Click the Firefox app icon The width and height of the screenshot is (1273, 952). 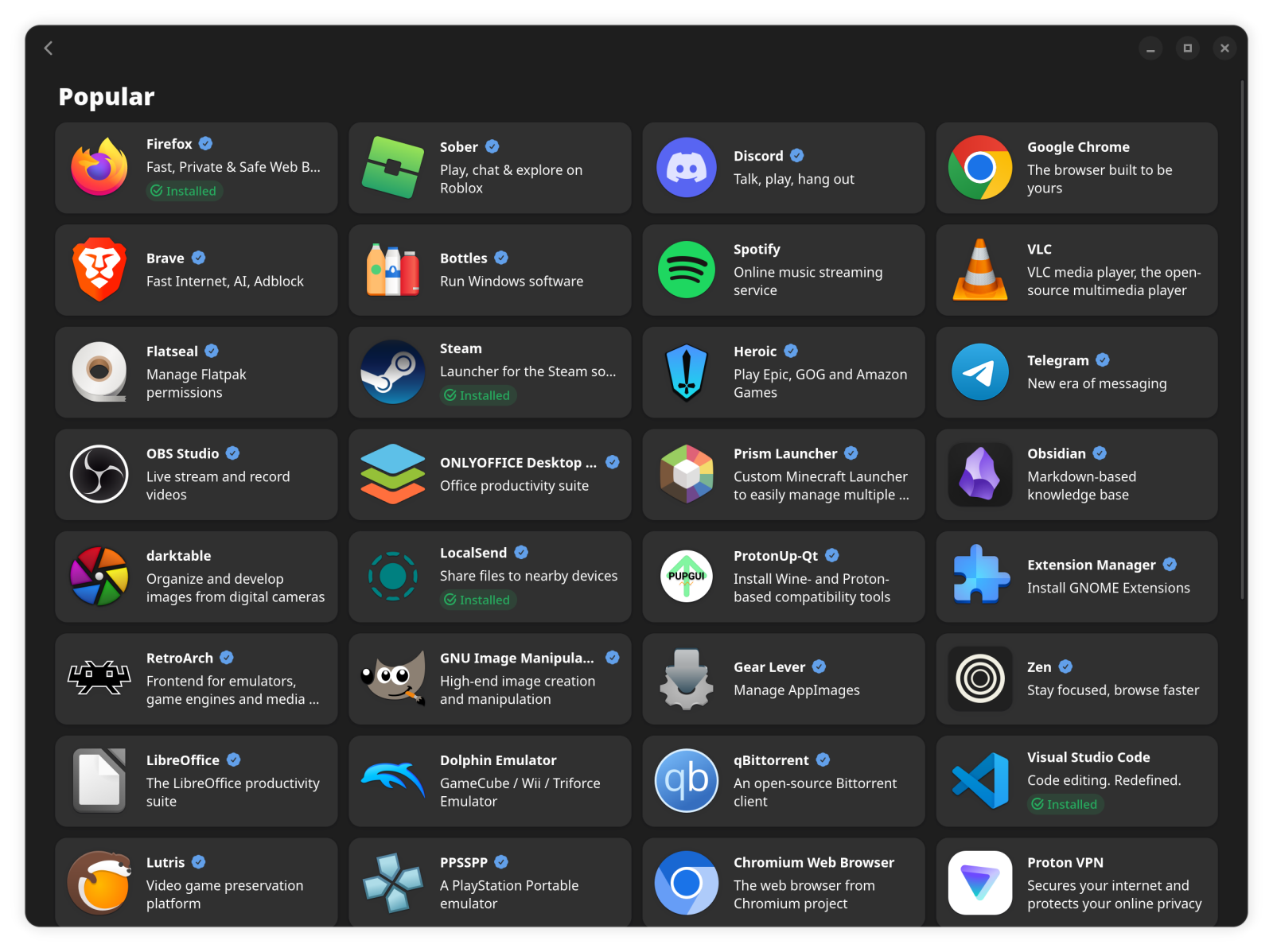pos(99,168)
